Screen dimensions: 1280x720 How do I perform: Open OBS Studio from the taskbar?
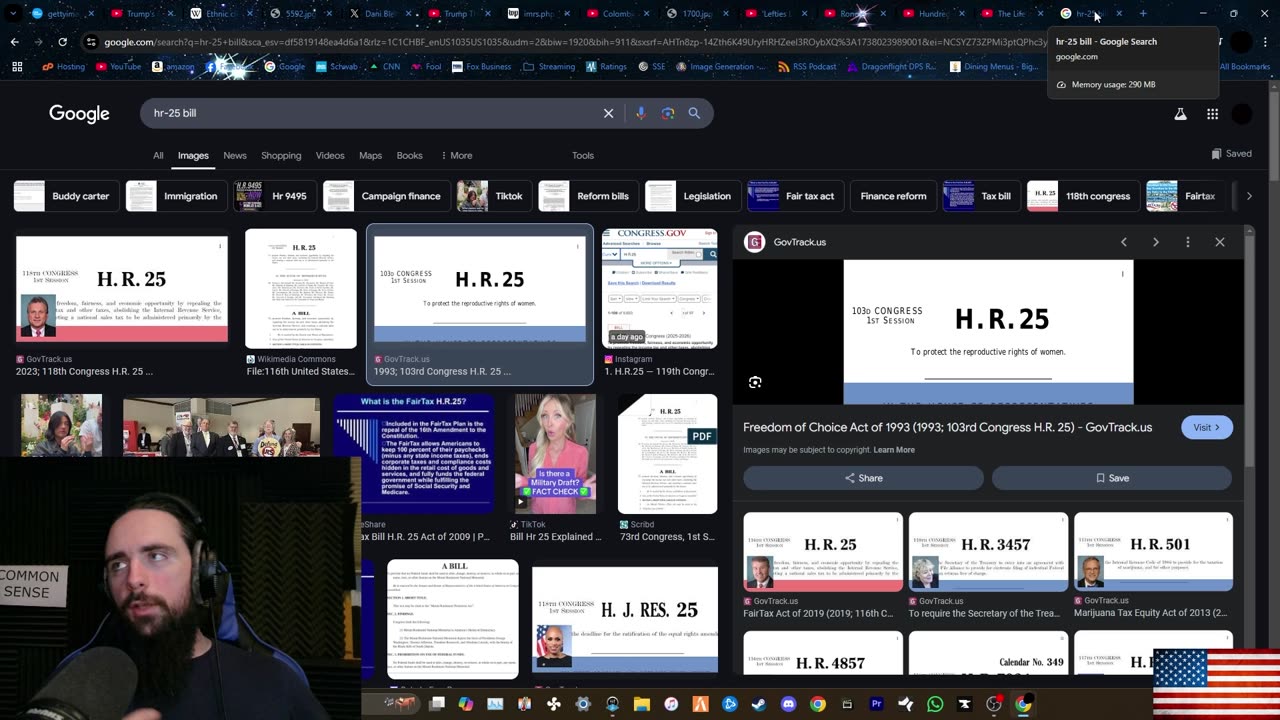(x=993, y=704)
